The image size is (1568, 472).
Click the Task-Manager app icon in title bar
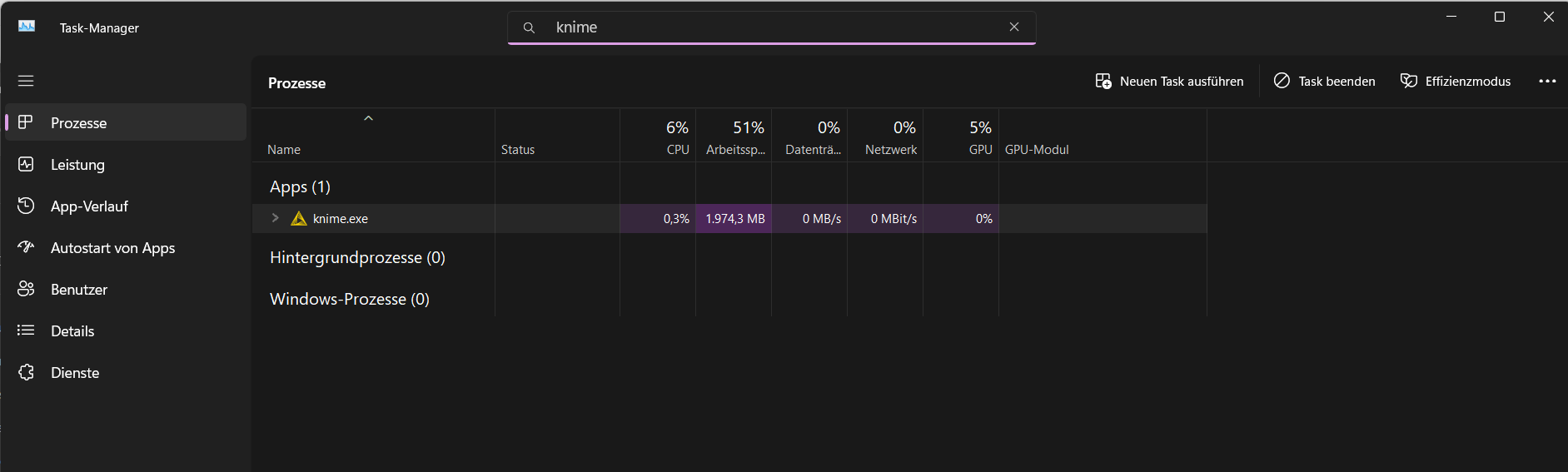(x=27, y=27)
